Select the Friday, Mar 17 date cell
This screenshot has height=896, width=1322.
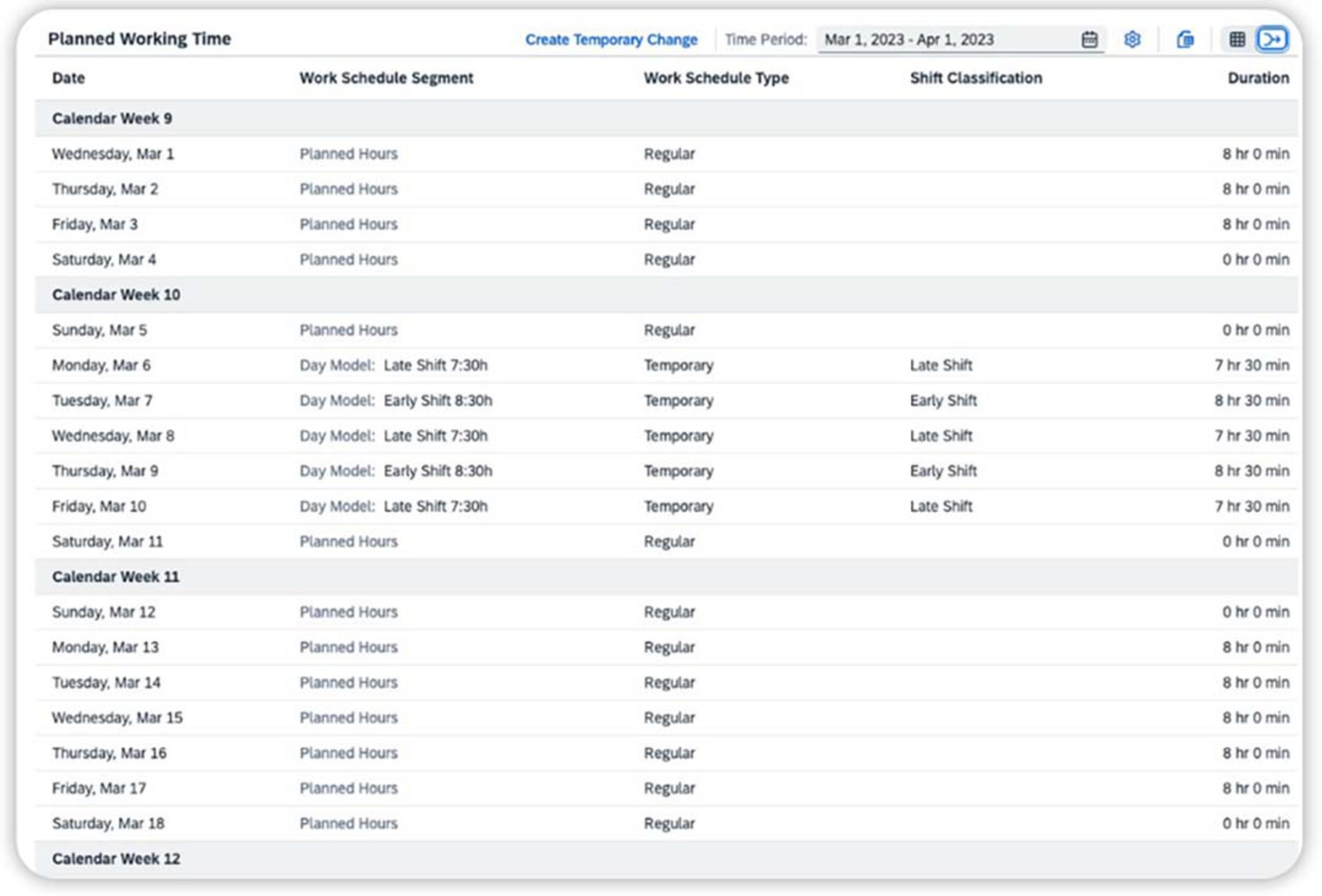pos(99,789)
